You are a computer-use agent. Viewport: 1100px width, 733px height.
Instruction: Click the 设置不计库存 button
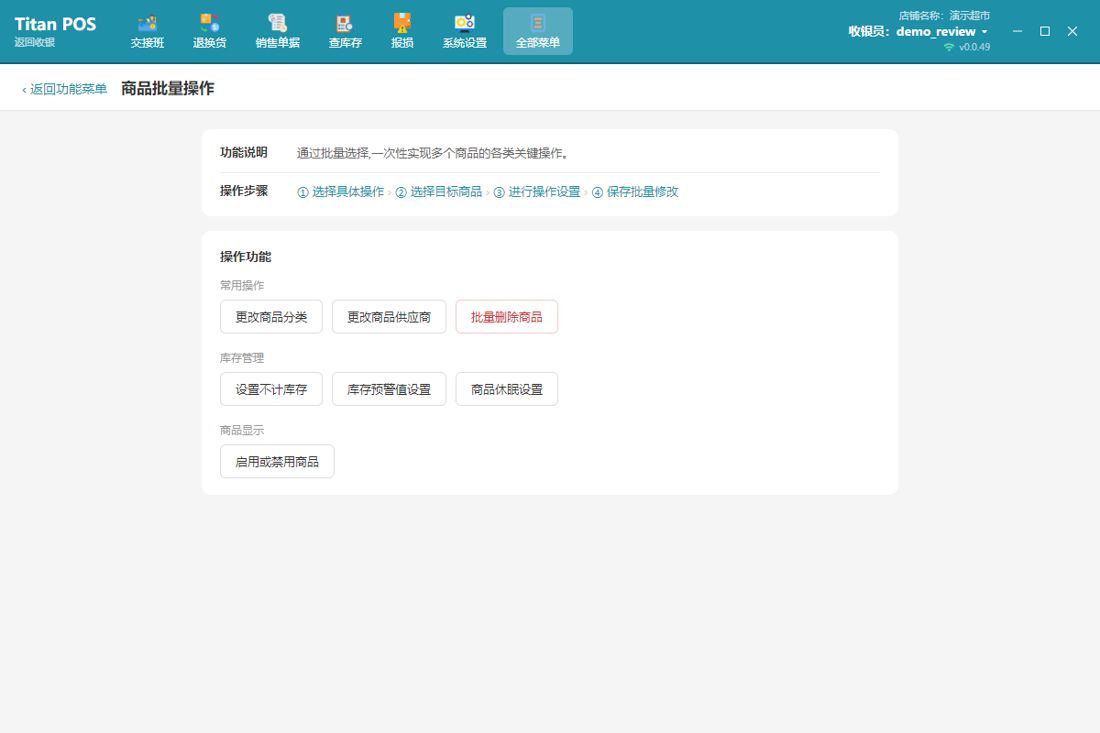[271, 389]
